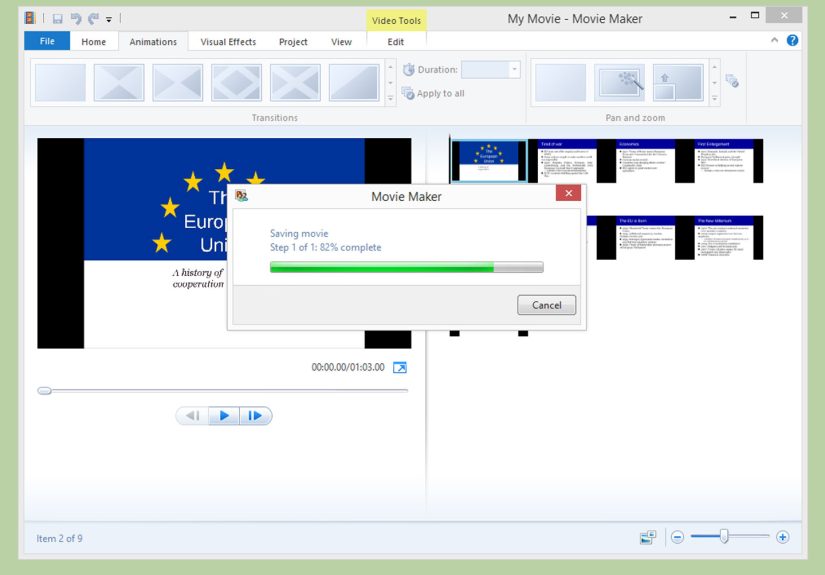Select the Economies slide clip
Screen dimensions: 825x575
click(645, 161)
